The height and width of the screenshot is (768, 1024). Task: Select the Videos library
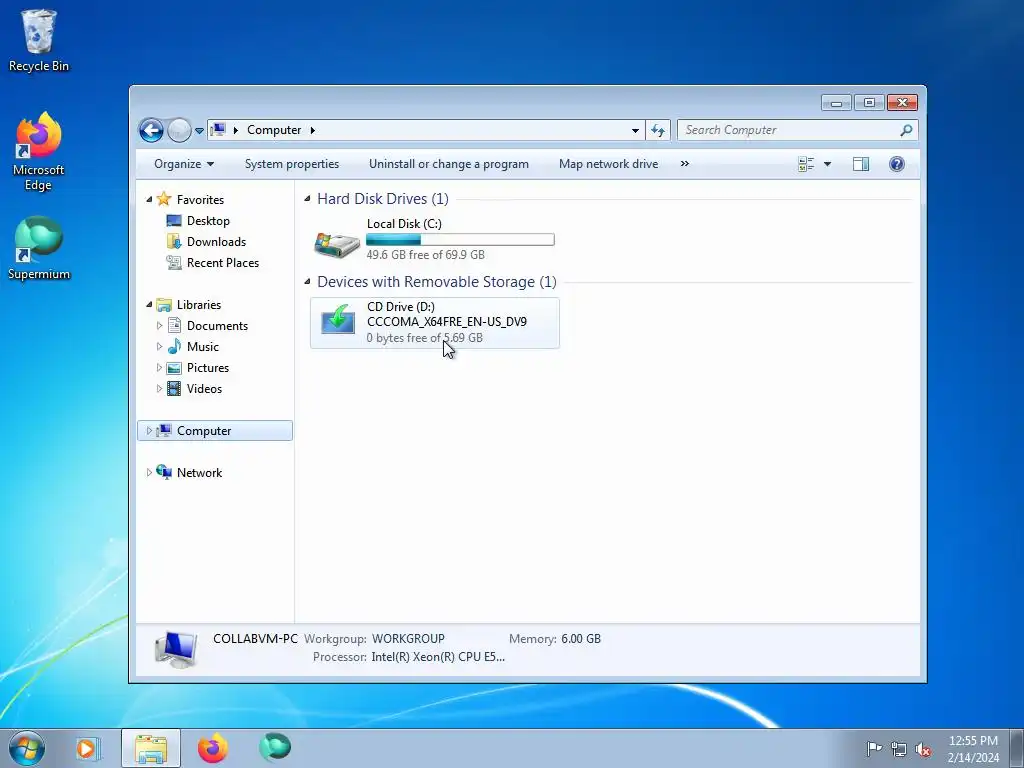pyautogui.click(x=204, y=389)
